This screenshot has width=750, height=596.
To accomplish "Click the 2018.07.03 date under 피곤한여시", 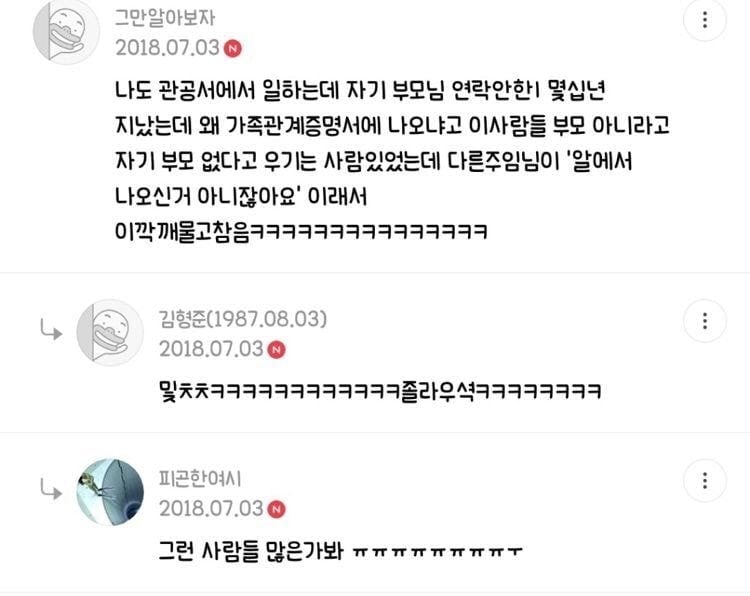I will pyautogui.click(x=211, y=508).
